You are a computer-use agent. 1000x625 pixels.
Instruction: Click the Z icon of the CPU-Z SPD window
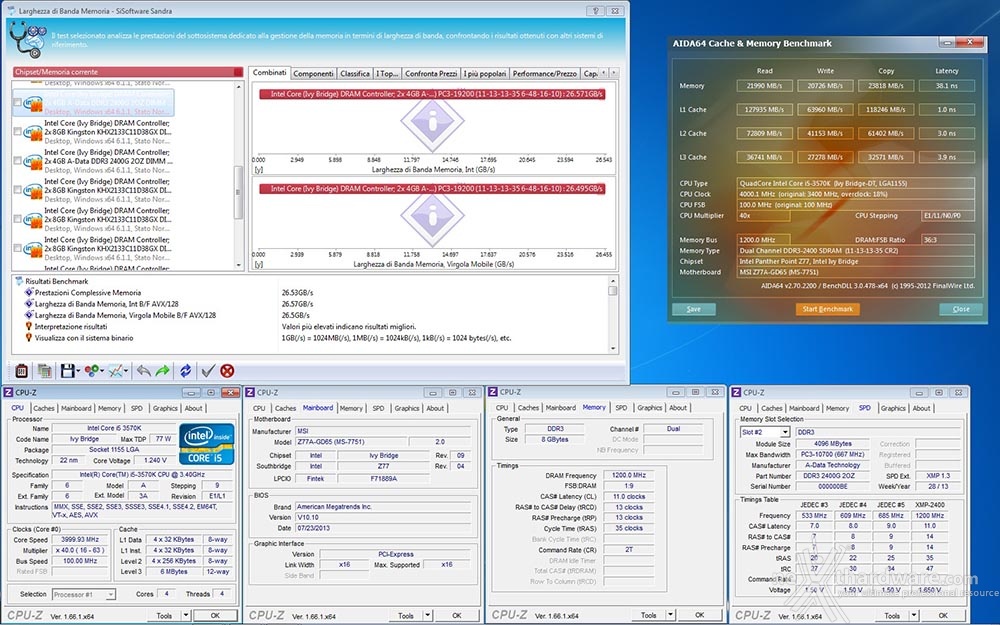(x=736, y=392)
